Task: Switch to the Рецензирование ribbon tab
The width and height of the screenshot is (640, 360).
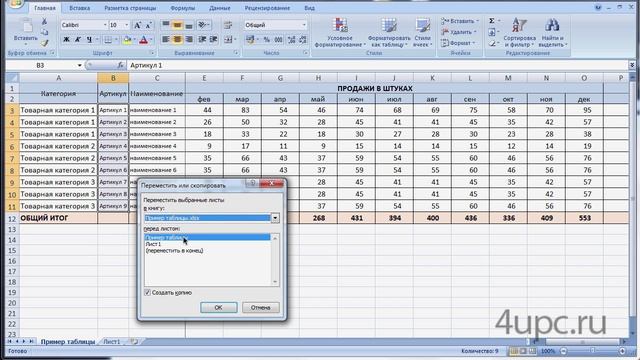Action: (x=267, y=8)
